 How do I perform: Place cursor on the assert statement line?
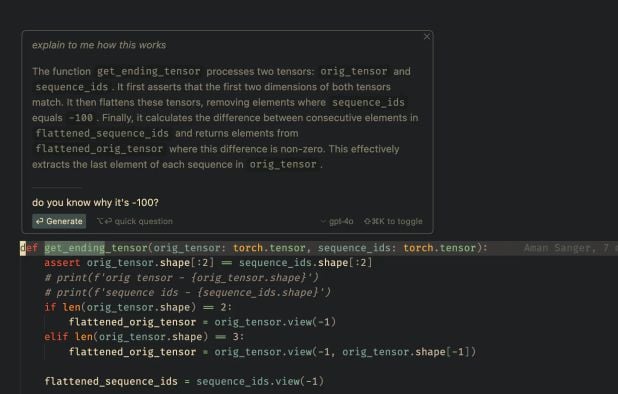pyautogui.click(x=208, y=263)
